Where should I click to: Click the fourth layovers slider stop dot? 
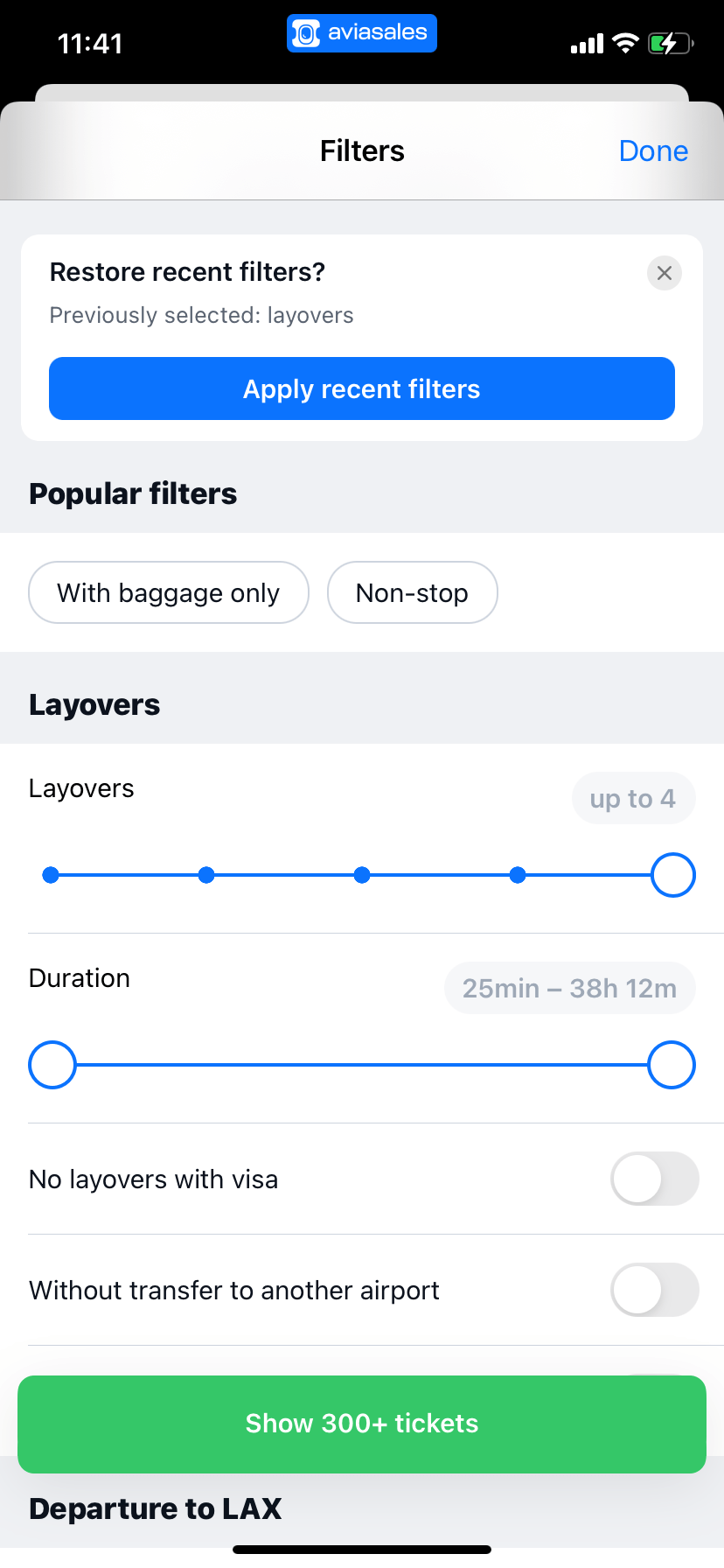(518, 875)
